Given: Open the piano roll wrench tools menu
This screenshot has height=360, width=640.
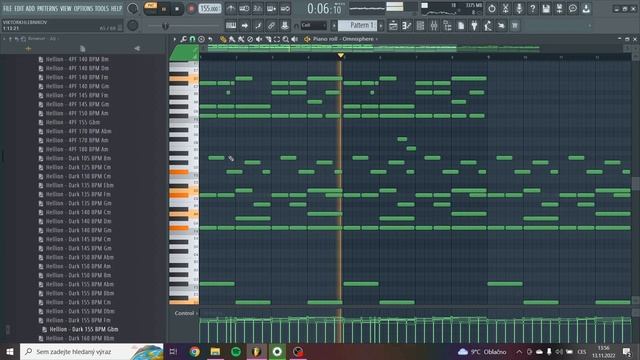Looking at the screenshot, I should [183, 39].
